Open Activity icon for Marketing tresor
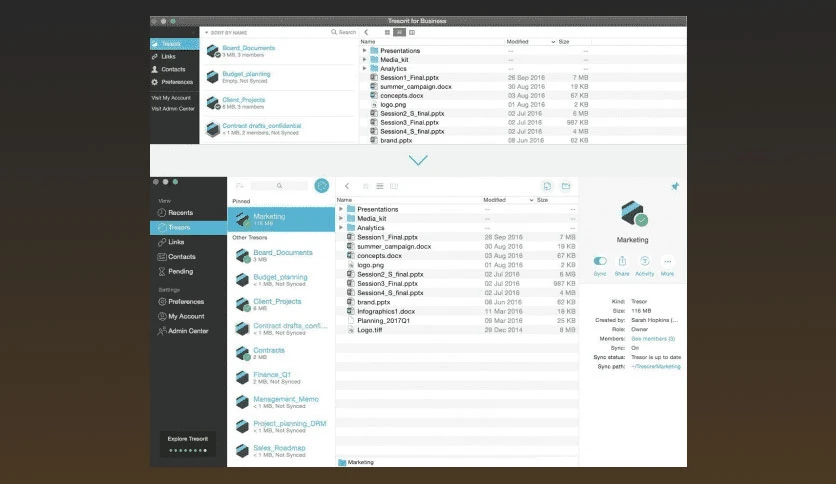 [645, 261]
